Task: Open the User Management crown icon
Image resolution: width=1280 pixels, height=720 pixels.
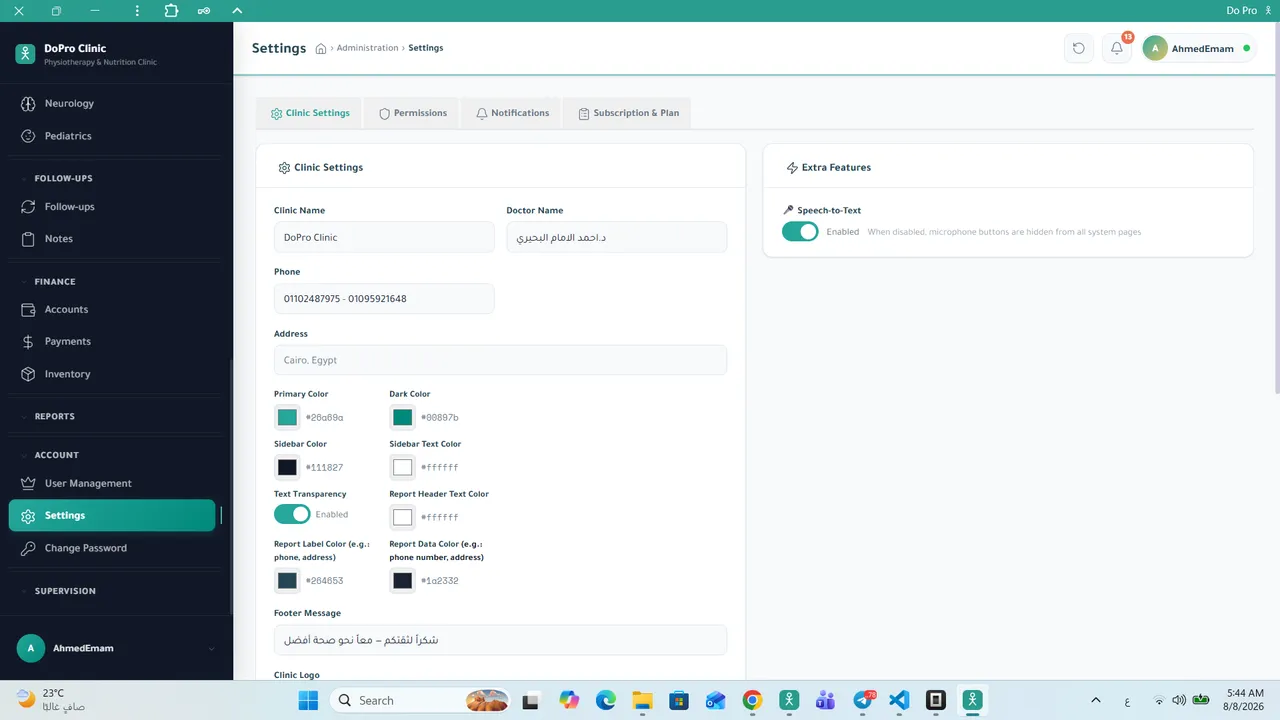Action: click(x=27, y=484)
